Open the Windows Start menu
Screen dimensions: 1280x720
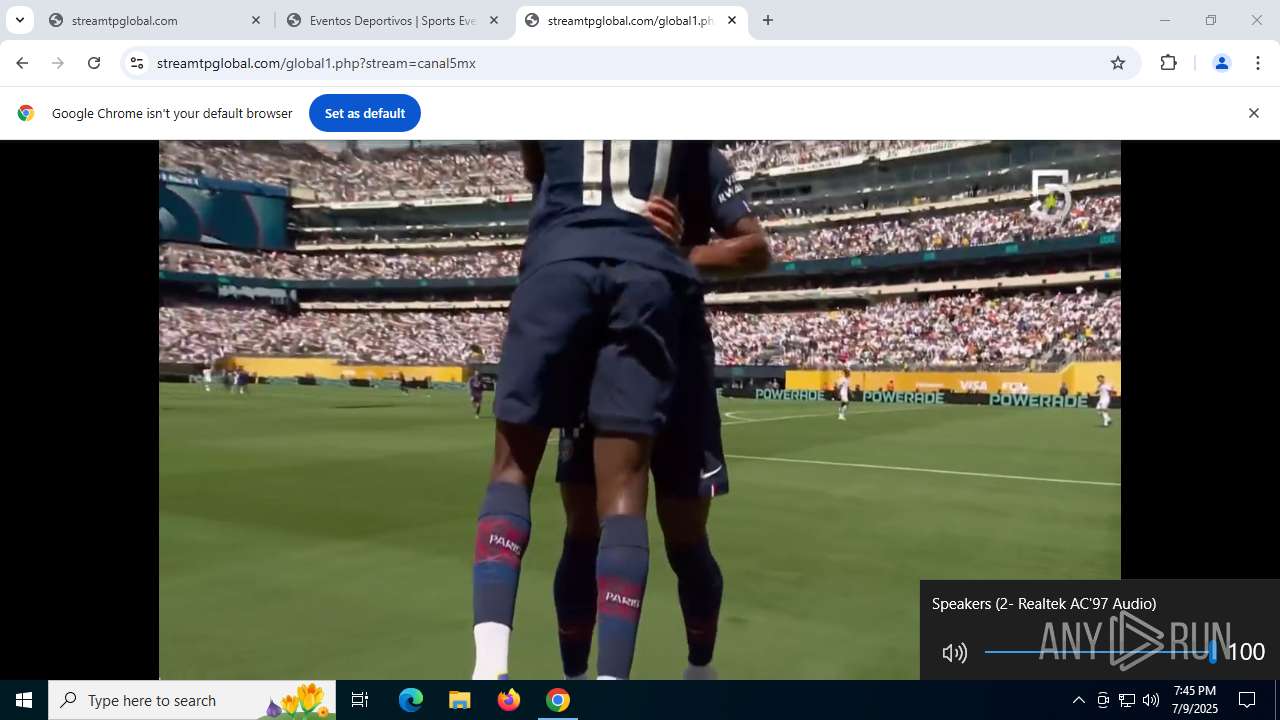coord(24,700)
